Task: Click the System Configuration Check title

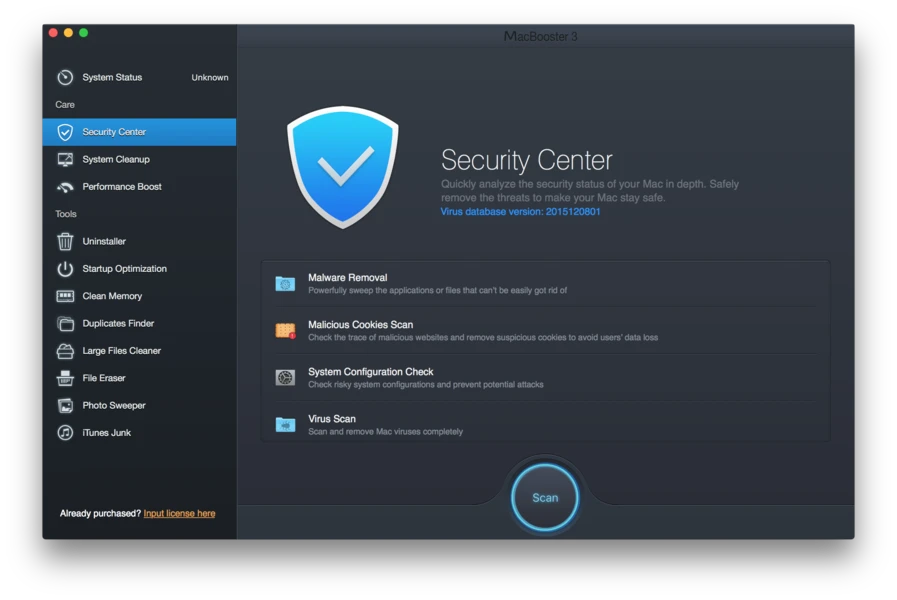Action: click(x=371, y=372)
